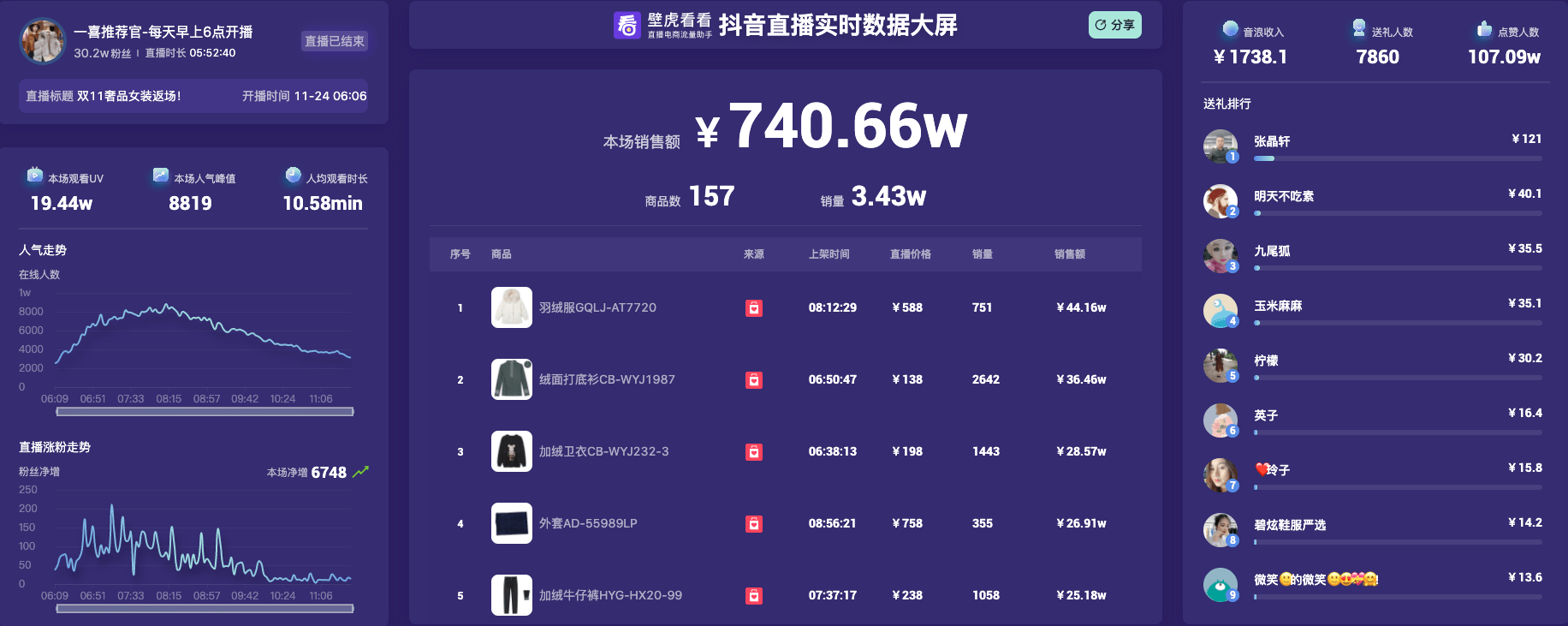The width and height of the screenshot is (1568, 626).
Task: Click avatar of gifter 九尾狐
Action: (1221, 256)
